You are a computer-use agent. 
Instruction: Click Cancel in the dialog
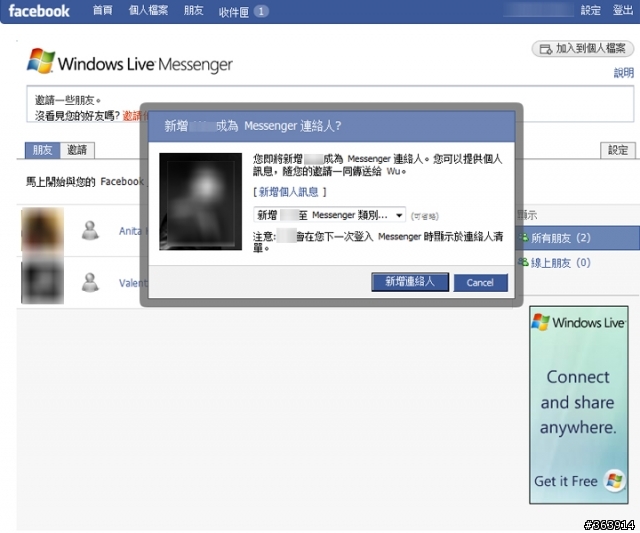click(480, 282)
